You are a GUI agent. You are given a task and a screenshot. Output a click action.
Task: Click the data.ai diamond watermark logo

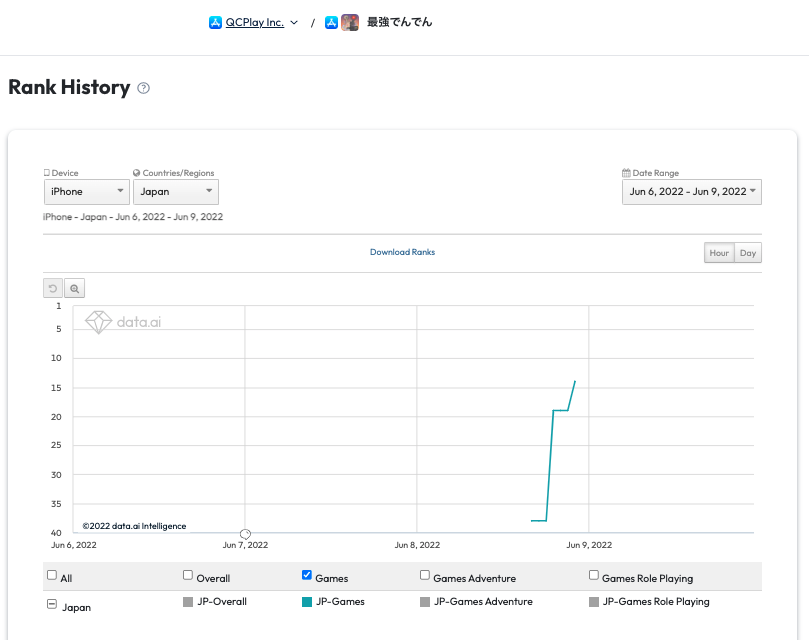click(98, 322)
